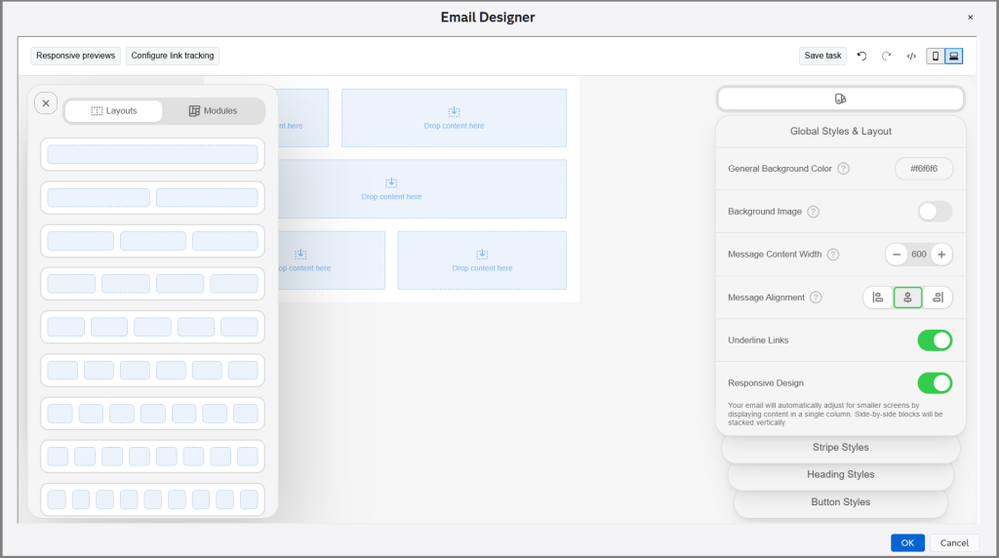Click the 600 width value field
Viewport: 999px width, 558px height.
click(919, 254)
